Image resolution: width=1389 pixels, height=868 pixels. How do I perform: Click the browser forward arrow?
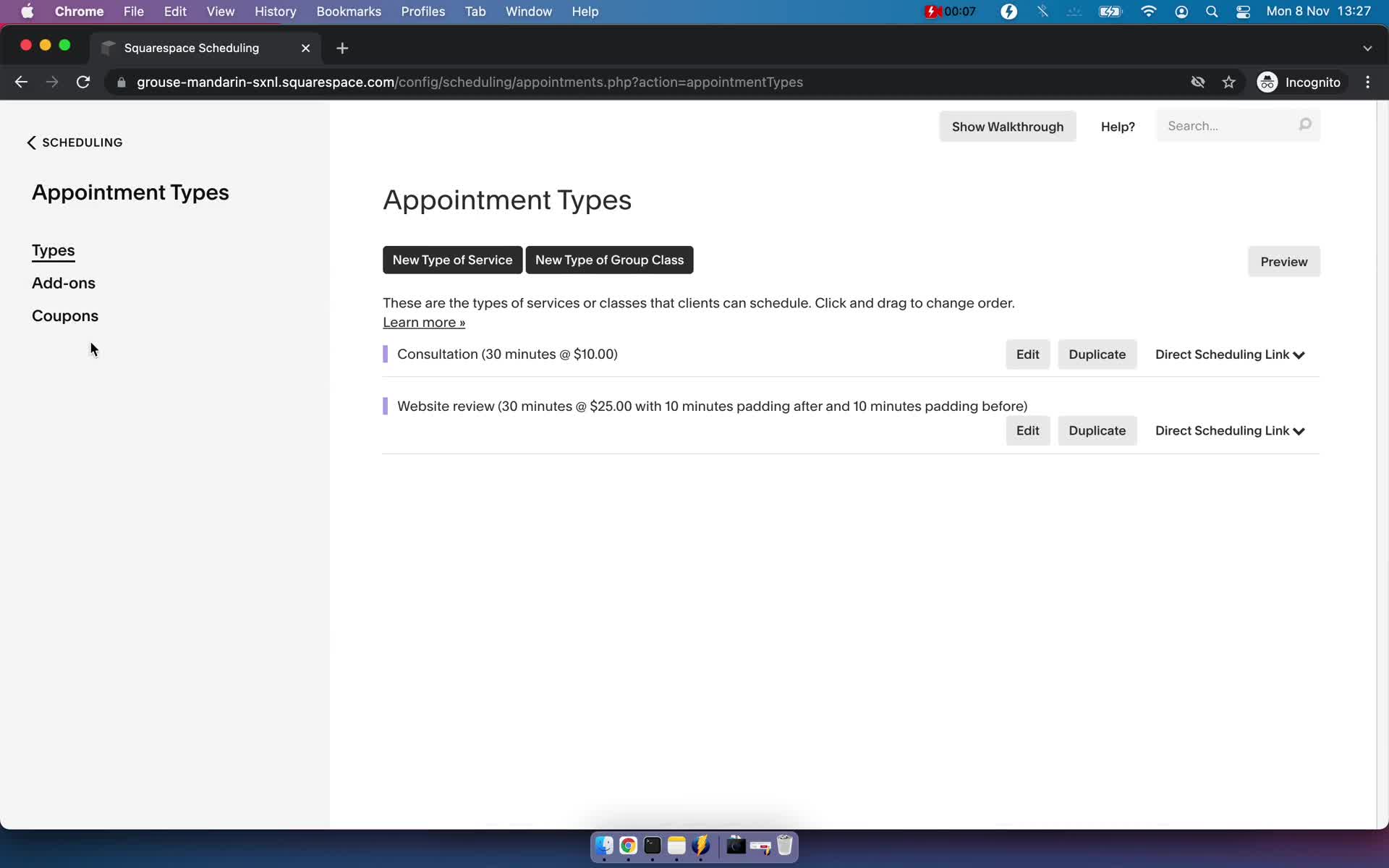click(x=52, y=82)
